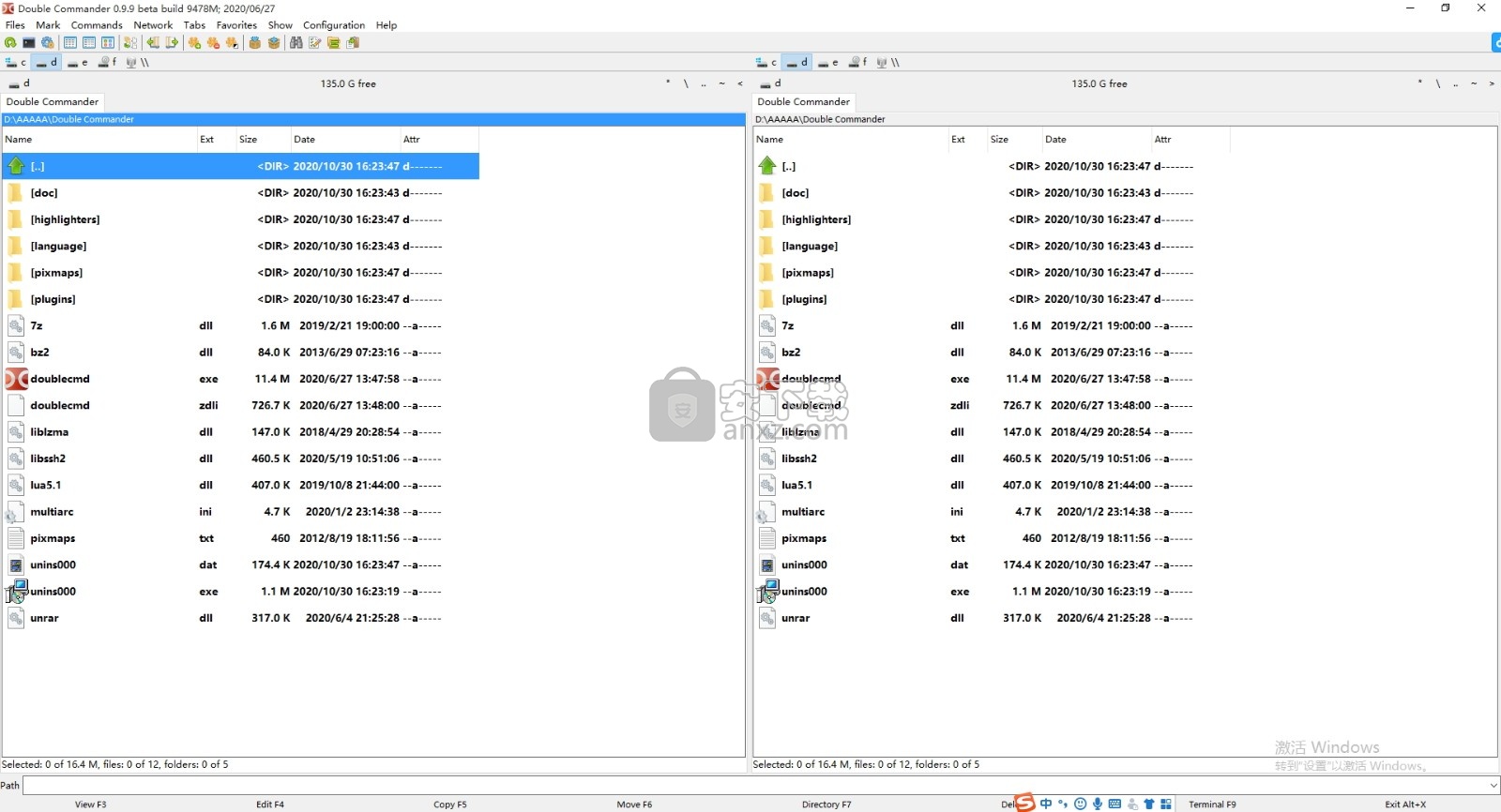This screenshot has height=812, width=1501.
Task: Select drive e in the right panel
Action: [x=828, y=63]
